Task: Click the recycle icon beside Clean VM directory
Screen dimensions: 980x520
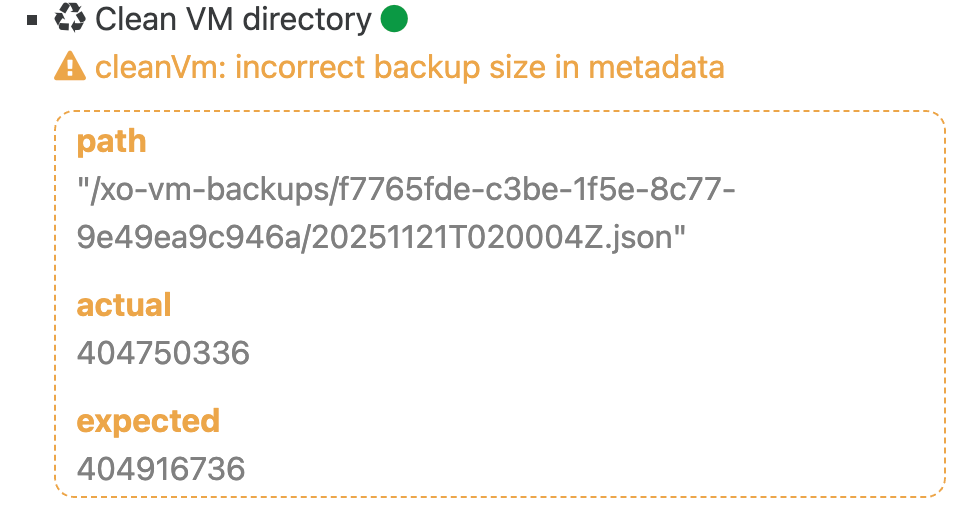Action: pos(70,19)
